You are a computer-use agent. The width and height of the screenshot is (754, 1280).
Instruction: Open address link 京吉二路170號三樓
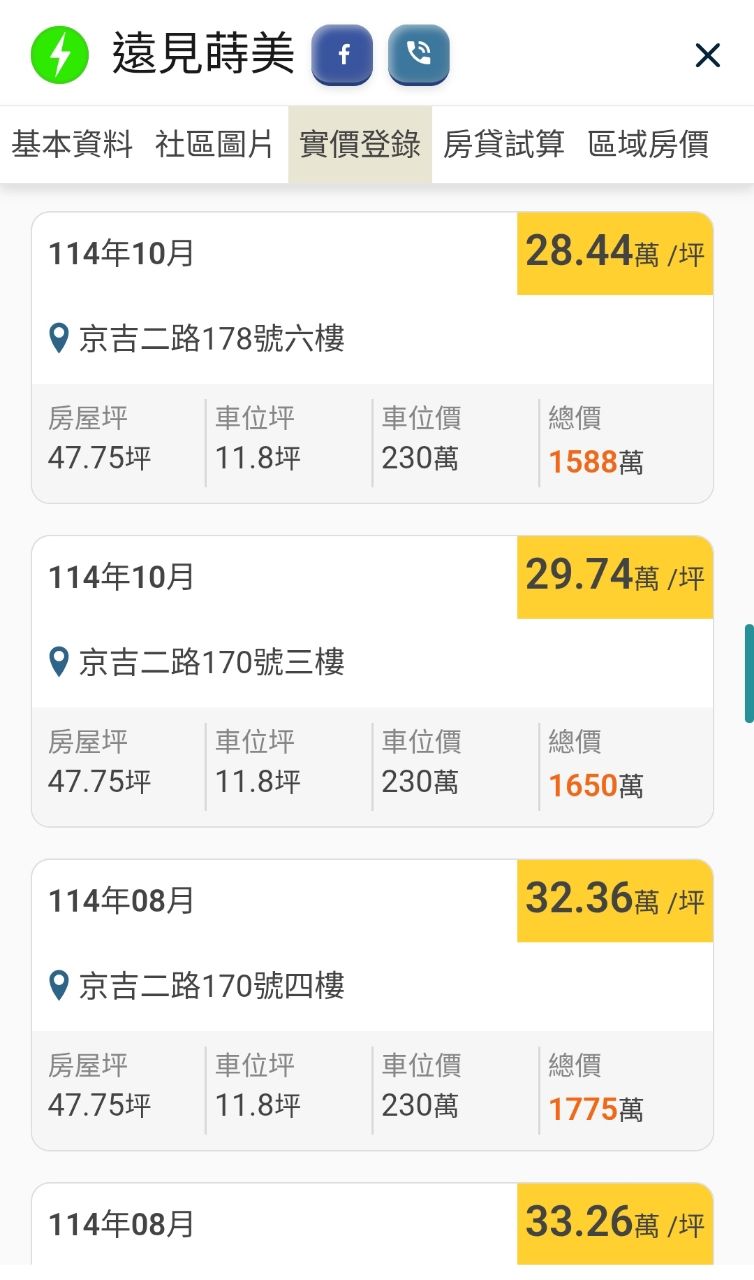tap(211, 662)
